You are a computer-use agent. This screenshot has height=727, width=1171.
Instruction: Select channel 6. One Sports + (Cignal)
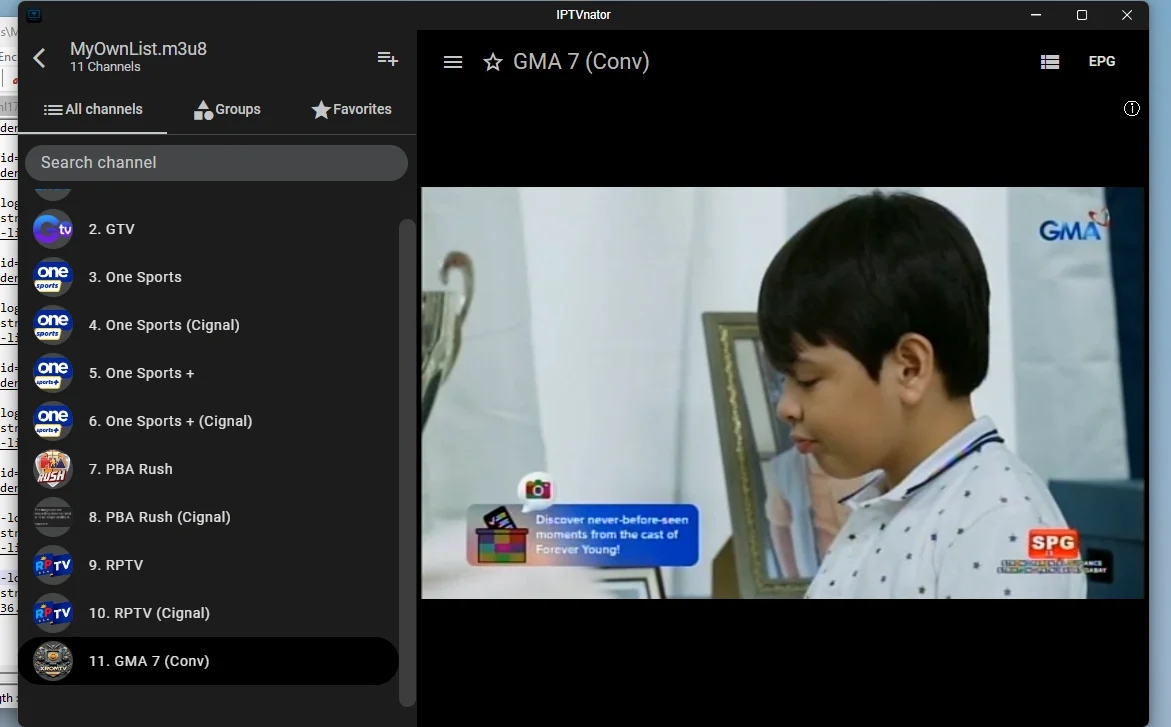209,421
